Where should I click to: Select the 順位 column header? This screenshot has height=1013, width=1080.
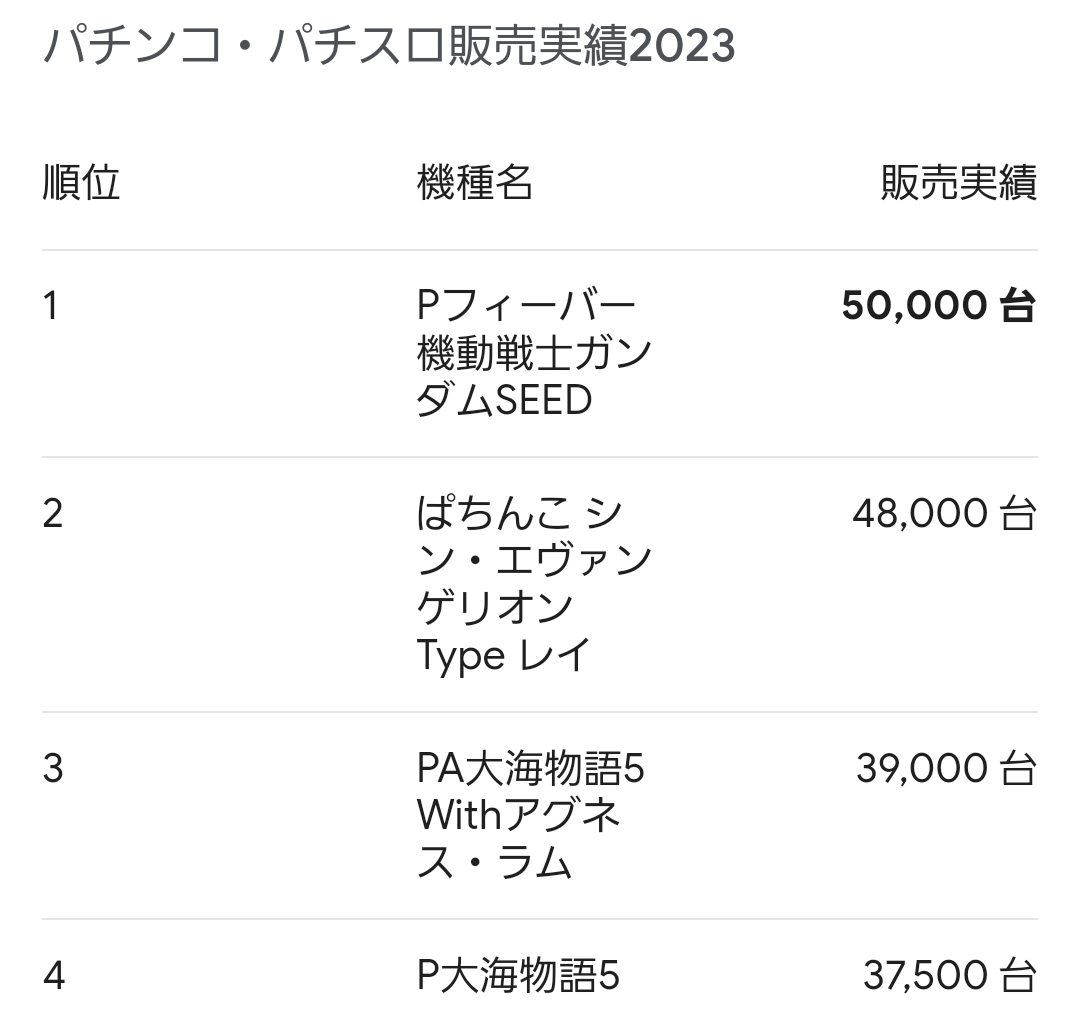[x=81, y=182]
